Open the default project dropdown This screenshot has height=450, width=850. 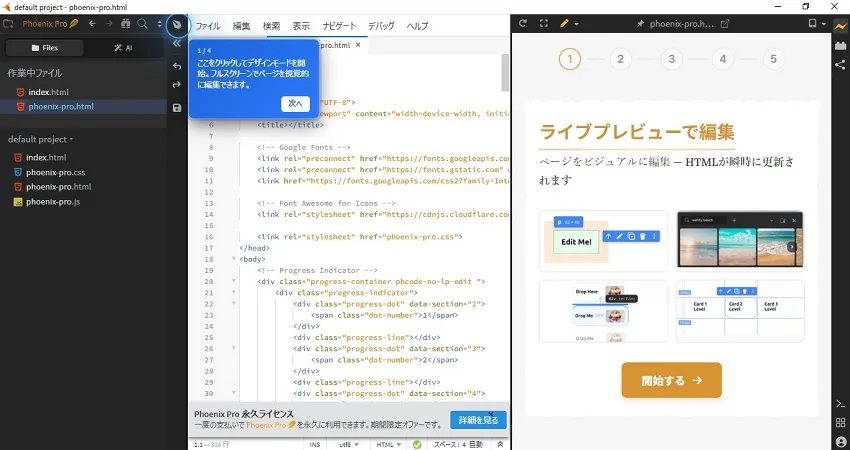pos(40,139)
